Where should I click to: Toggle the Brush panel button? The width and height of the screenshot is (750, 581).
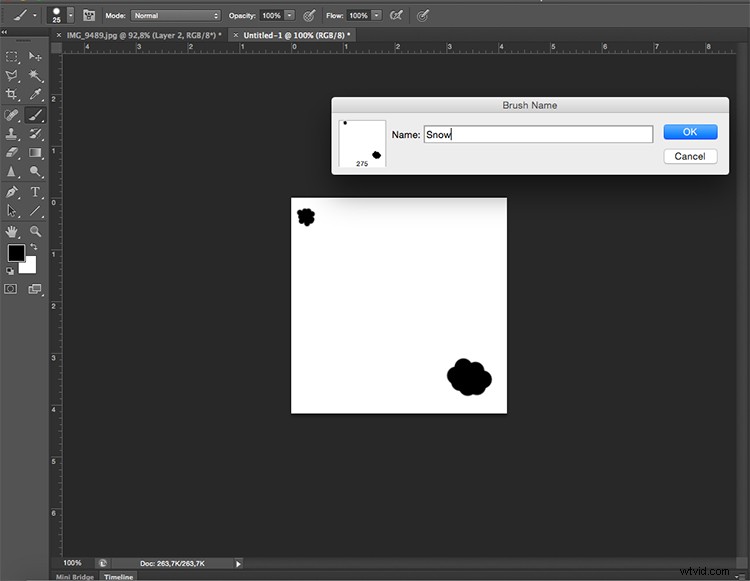point(89,16)
